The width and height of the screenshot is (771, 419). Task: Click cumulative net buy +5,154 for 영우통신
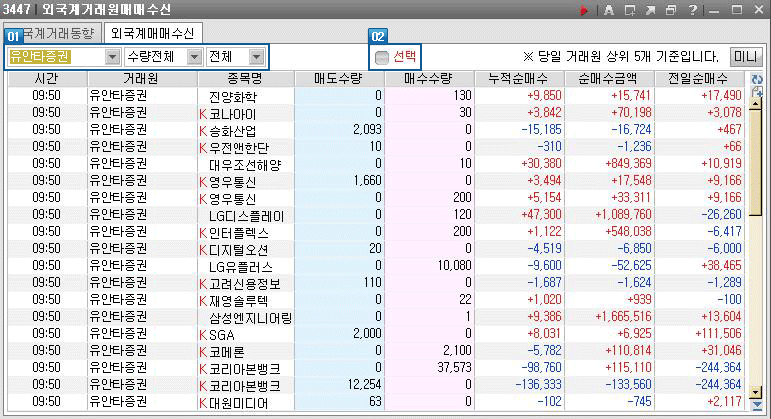544,198
